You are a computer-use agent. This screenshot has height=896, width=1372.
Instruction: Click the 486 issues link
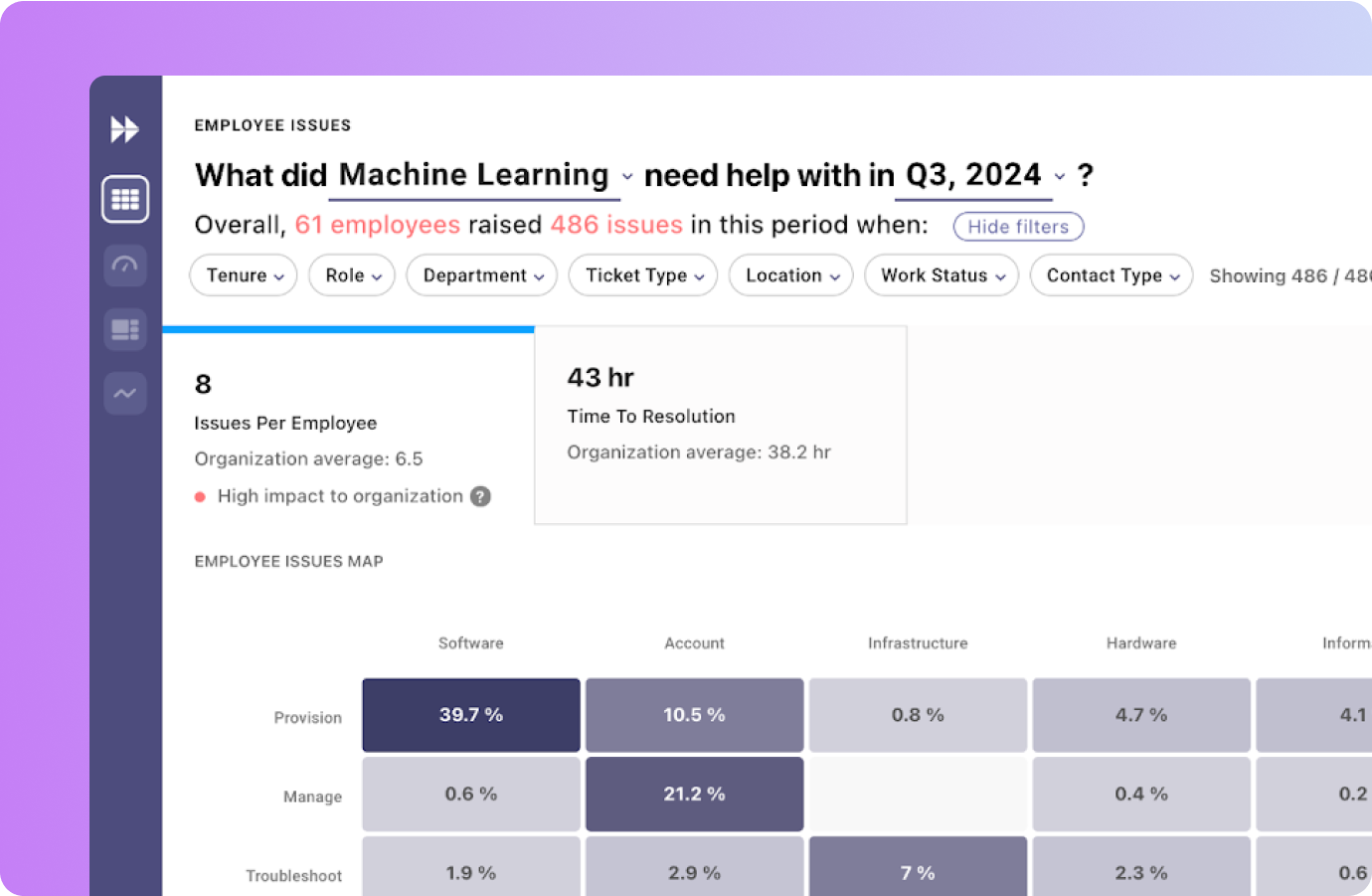[x=616, y=225]
